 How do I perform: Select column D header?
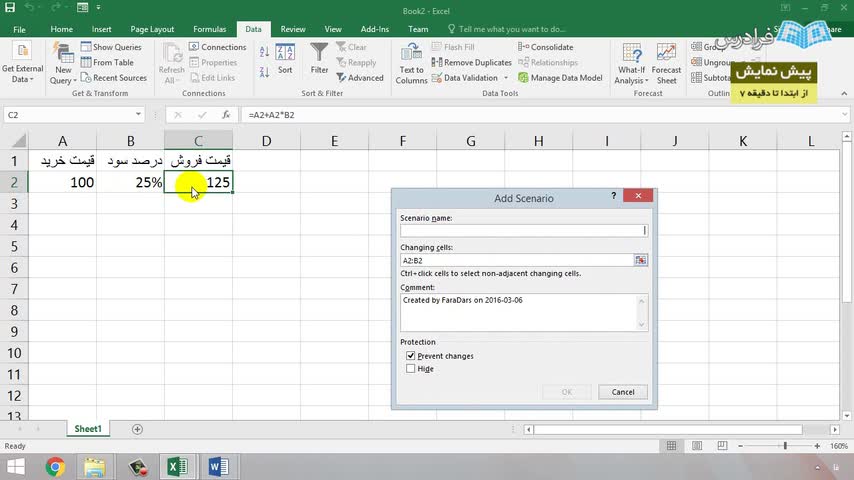(x=266, y=141)
